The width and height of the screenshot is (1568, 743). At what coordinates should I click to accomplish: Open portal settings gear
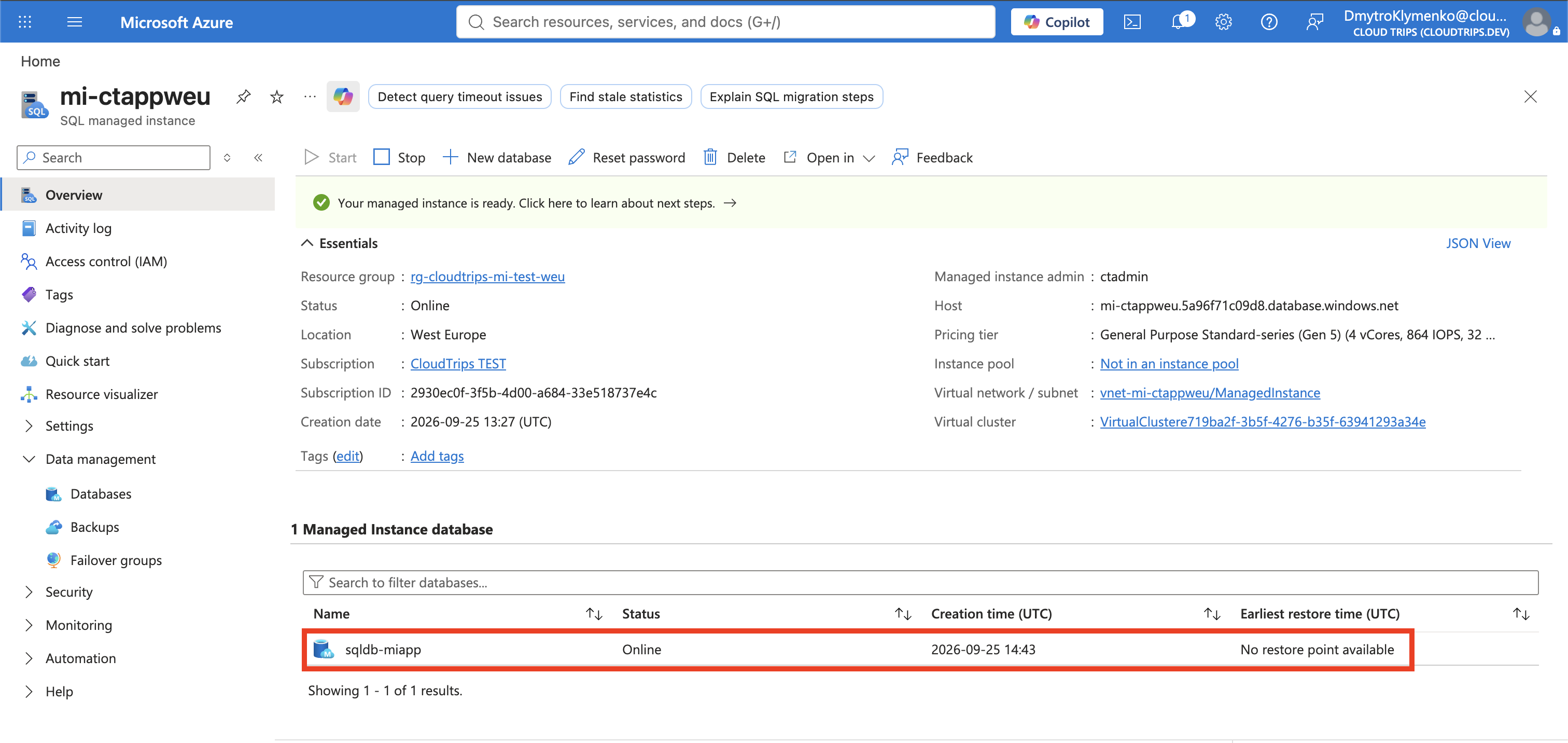1224,22
